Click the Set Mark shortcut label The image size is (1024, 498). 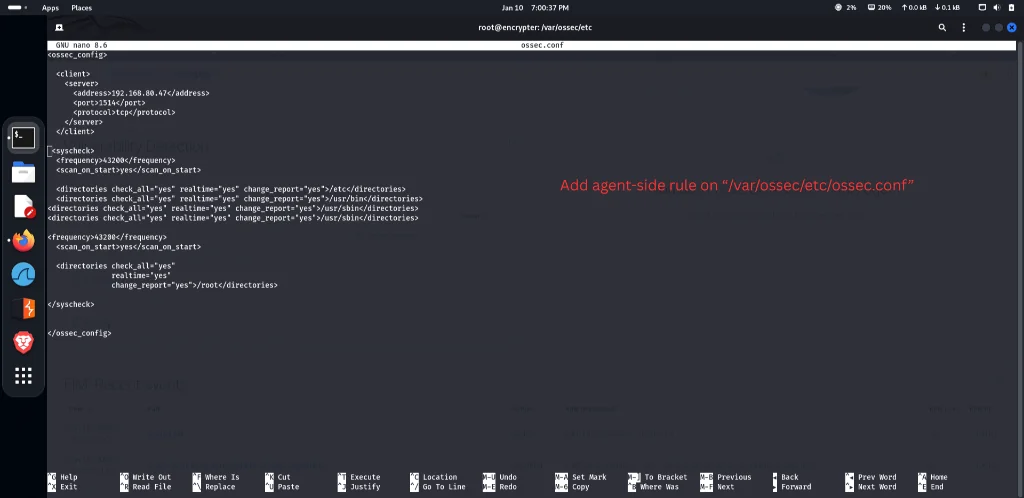coord(589,477)
